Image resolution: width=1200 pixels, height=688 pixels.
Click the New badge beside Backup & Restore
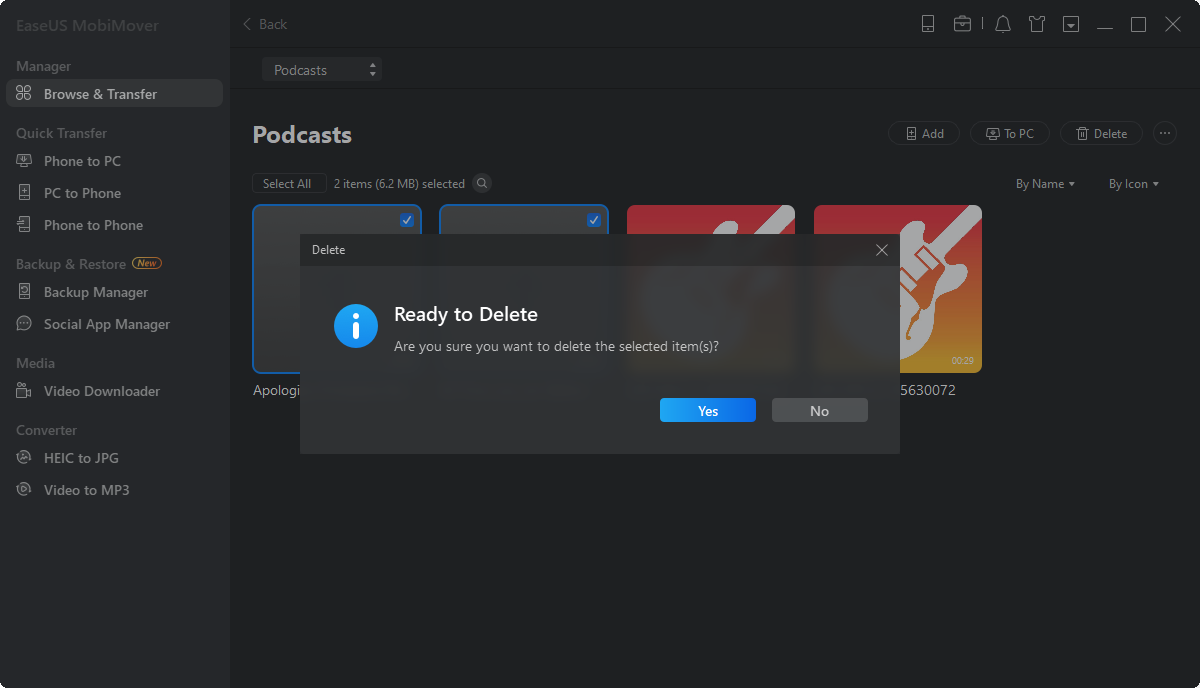(147, 264)
